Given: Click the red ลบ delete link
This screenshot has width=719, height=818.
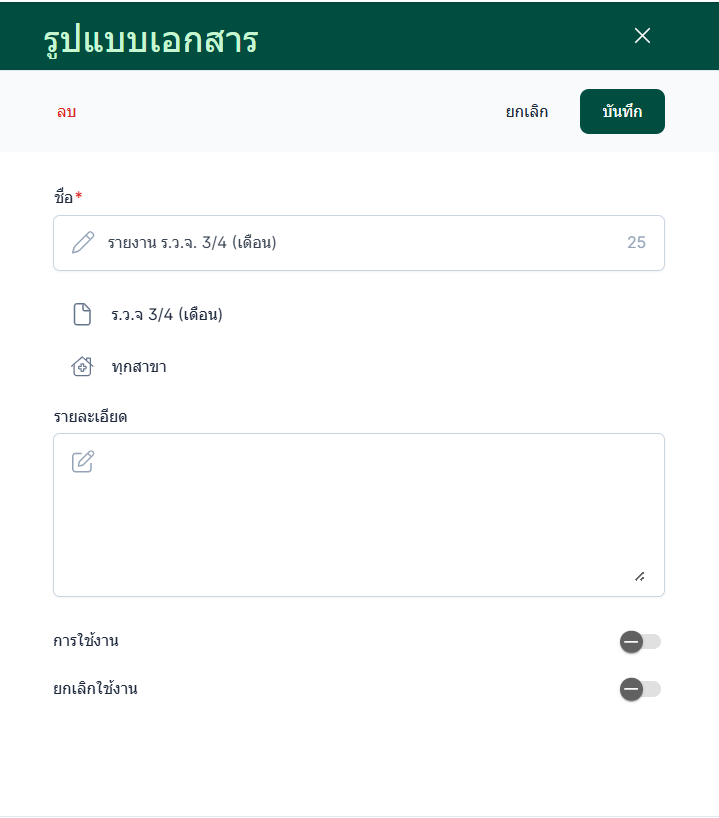Looking at the screenshot, I should (x=66, y=112).
